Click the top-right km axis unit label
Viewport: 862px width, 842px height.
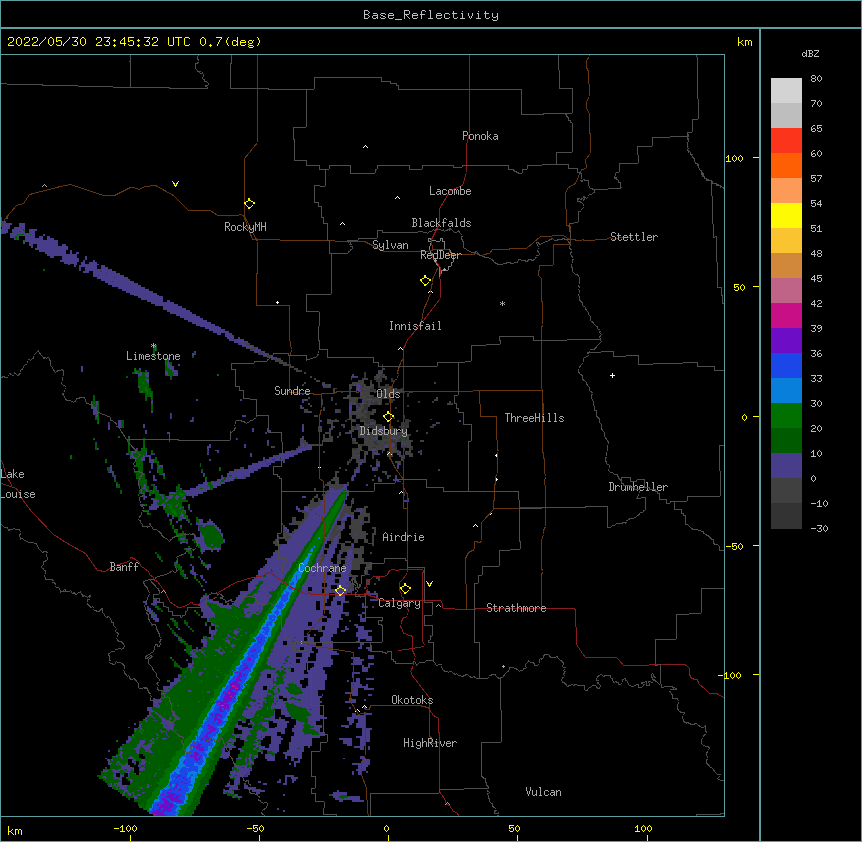pos(744,42)
